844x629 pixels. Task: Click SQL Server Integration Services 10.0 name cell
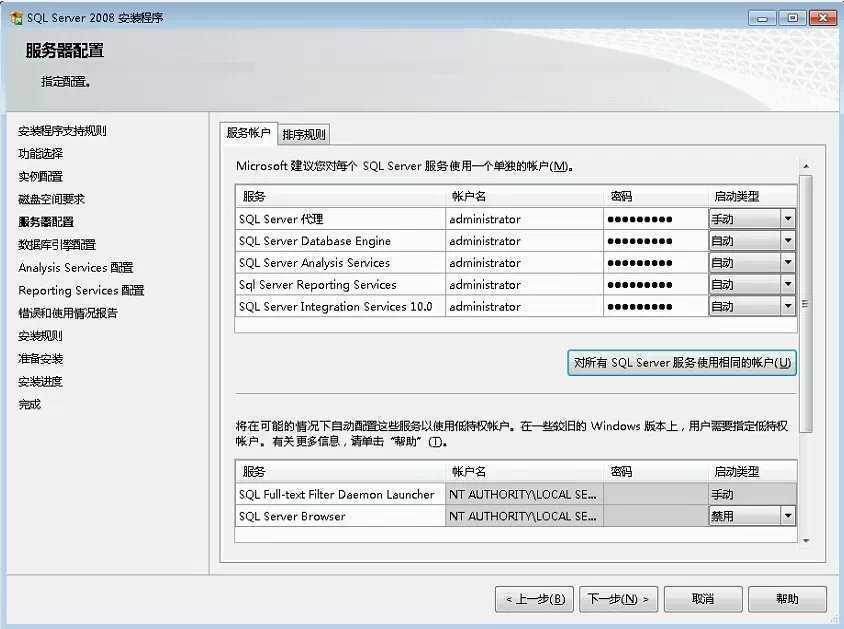point(340,307)
